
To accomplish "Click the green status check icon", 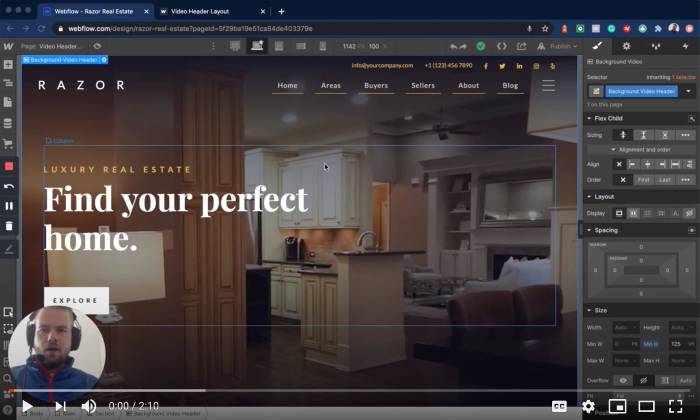I will coord(481,46).
